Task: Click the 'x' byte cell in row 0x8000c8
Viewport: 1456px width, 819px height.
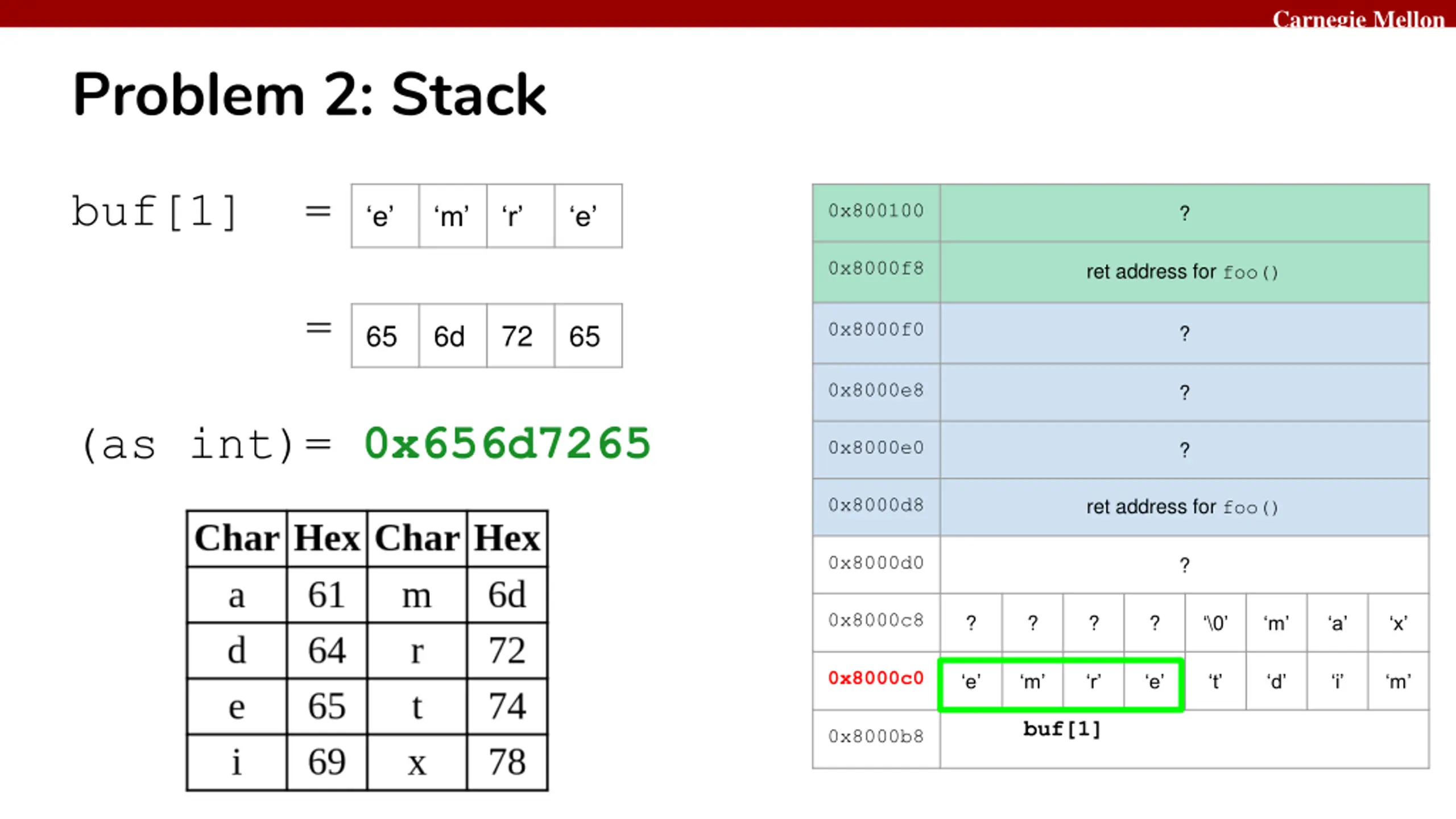Action: [1399, 623]
